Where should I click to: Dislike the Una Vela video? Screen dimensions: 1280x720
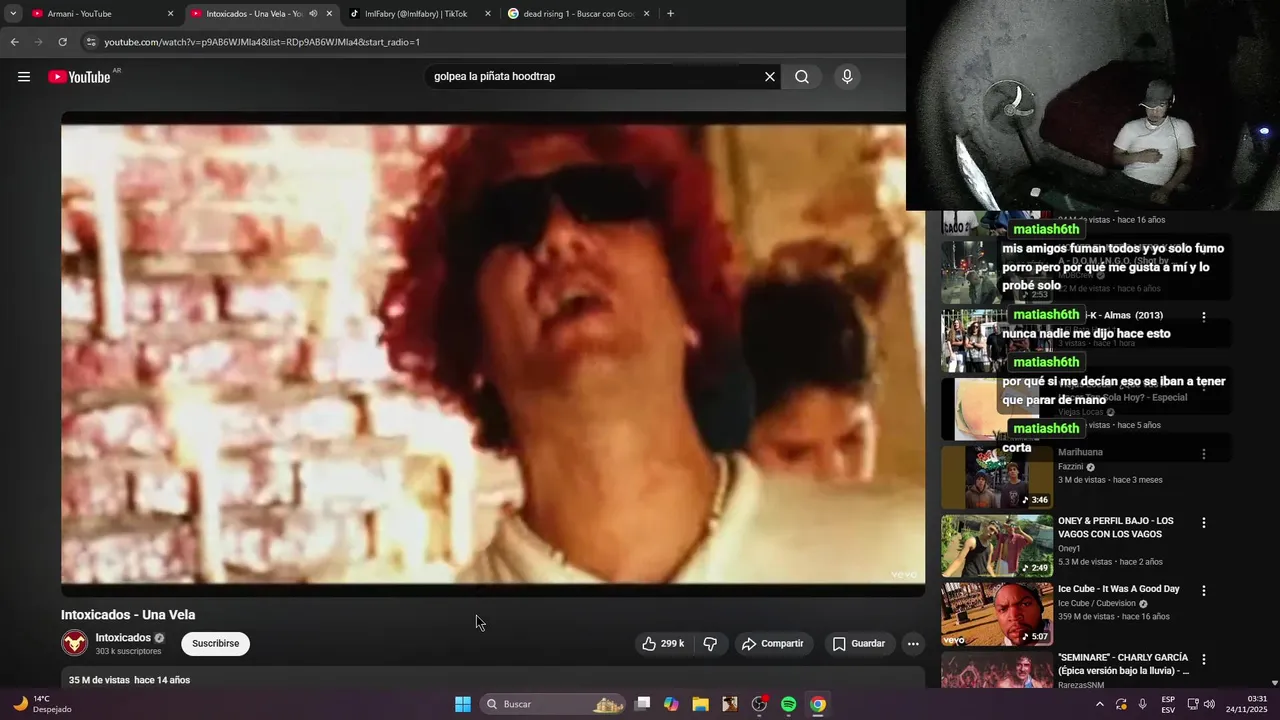coord(710,644)
